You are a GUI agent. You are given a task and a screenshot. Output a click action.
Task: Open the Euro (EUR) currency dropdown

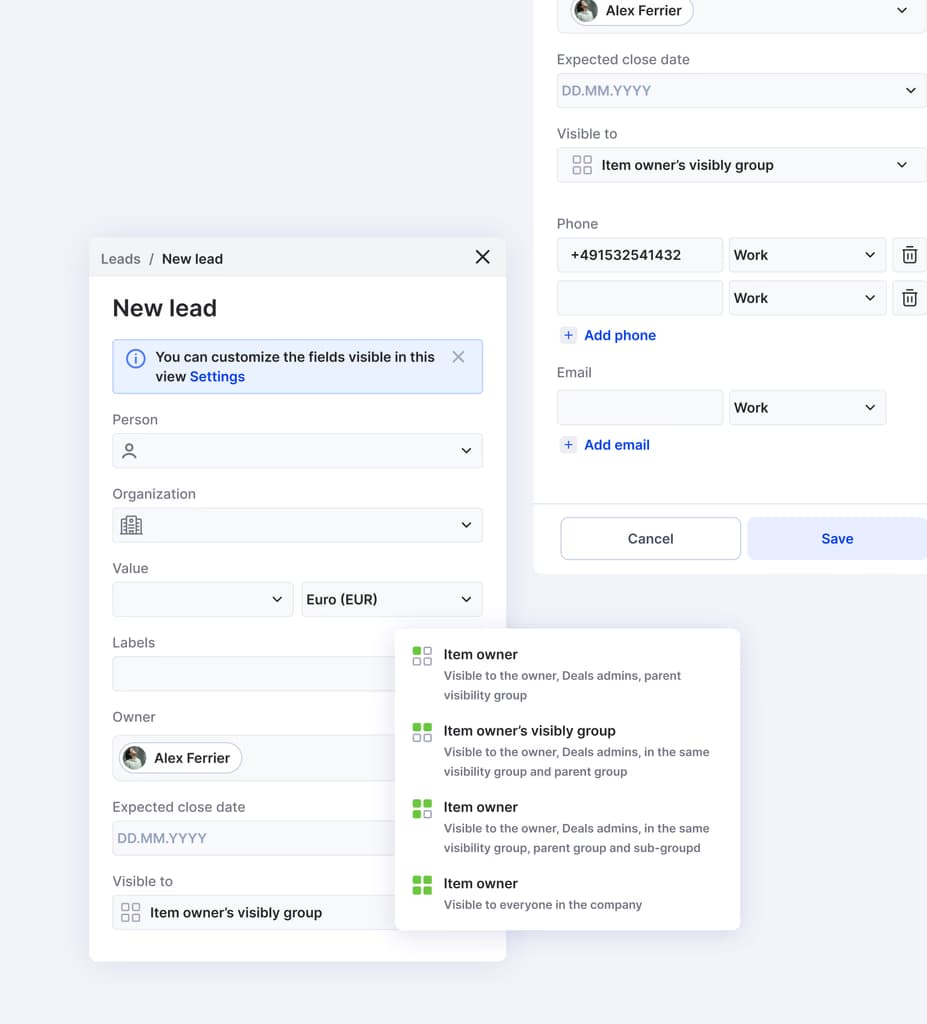391,599
